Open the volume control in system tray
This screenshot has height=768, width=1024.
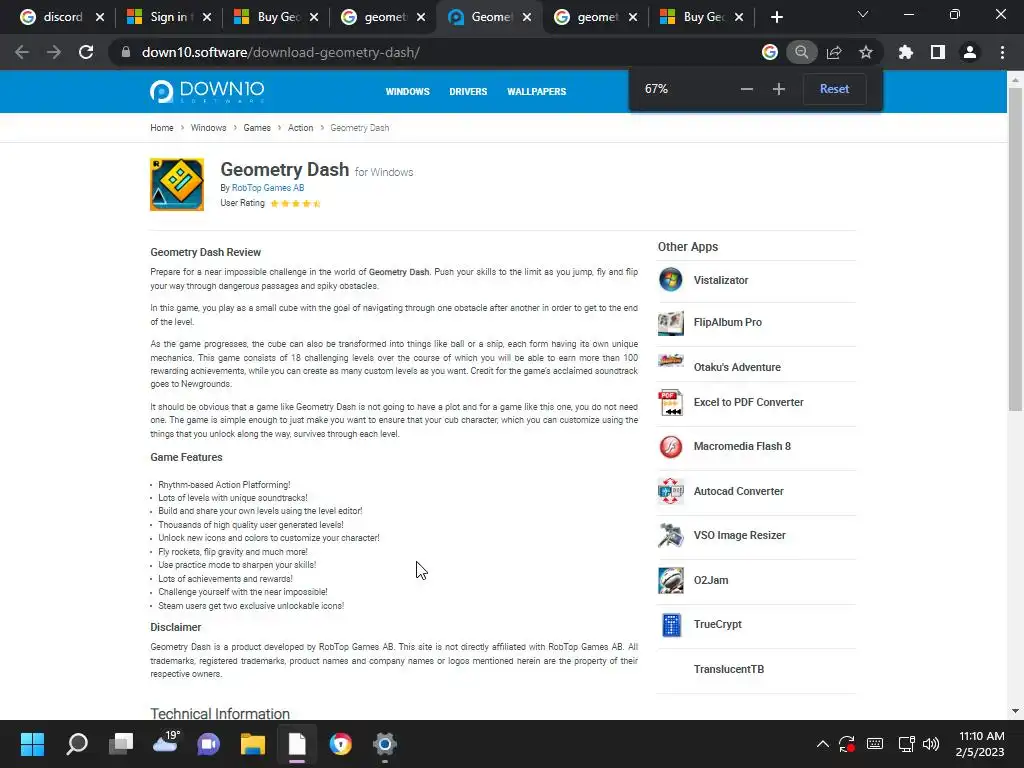coord(931,744)
